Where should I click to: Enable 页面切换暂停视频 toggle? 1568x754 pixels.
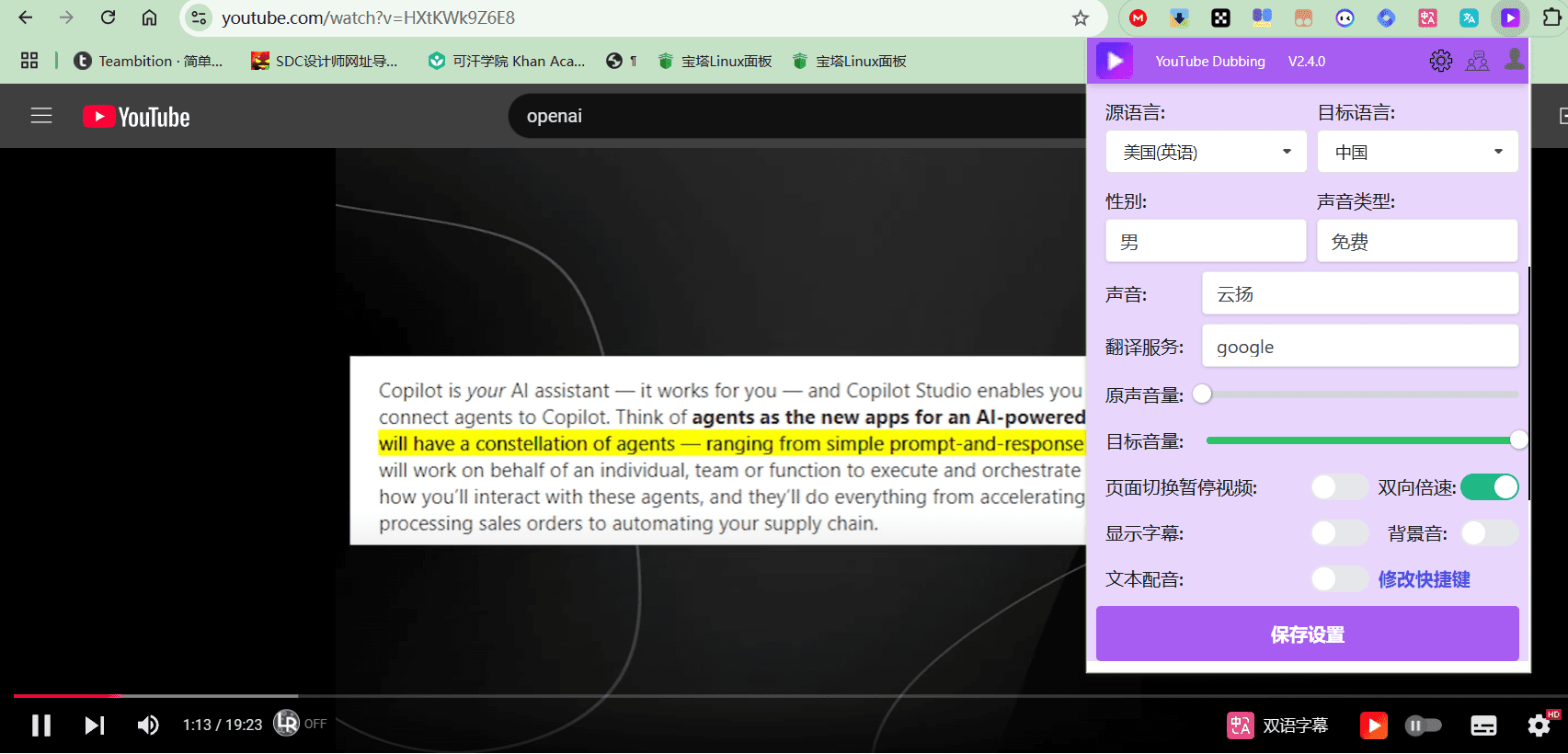pos(1340,487)
